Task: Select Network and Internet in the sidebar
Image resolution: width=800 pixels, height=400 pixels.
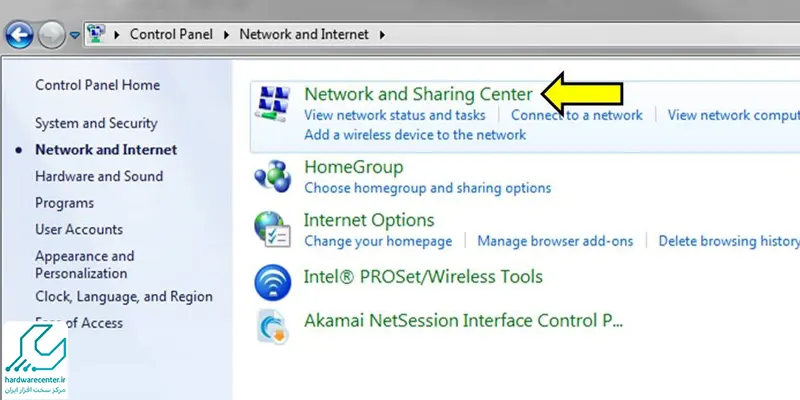Action: [106, 149]
